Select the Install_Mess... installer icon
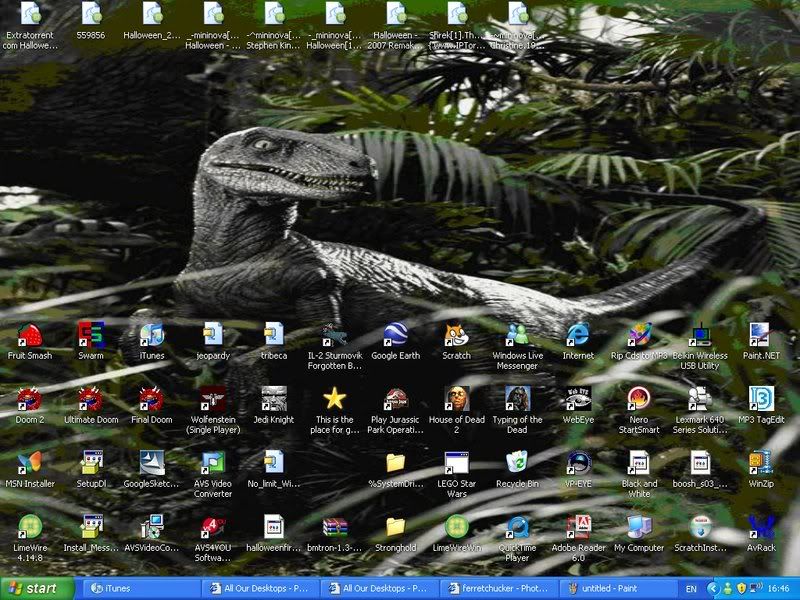The width and height of the screenshot is (800, 600). coord(91,527)
